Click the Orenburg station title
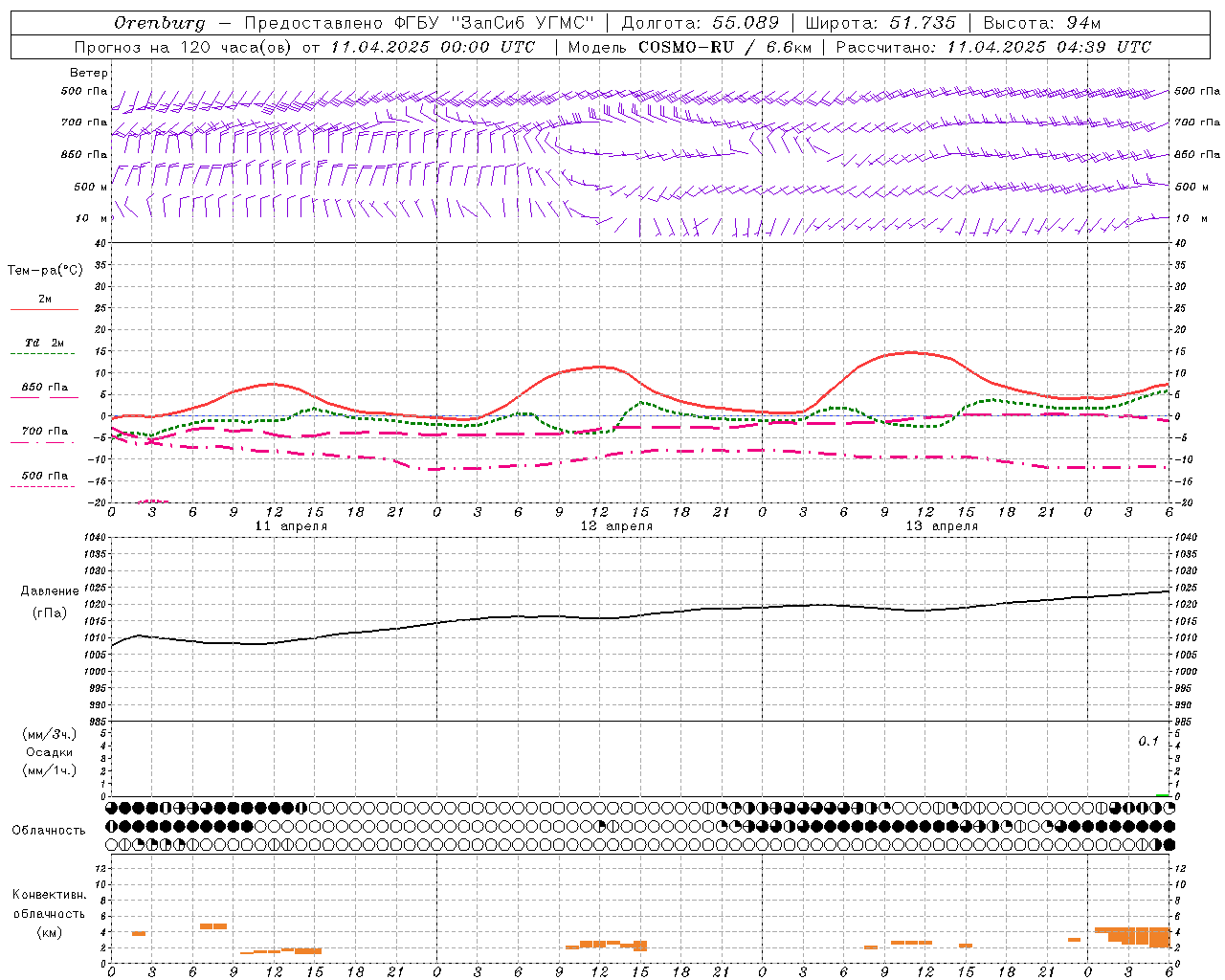 [159, 22]
